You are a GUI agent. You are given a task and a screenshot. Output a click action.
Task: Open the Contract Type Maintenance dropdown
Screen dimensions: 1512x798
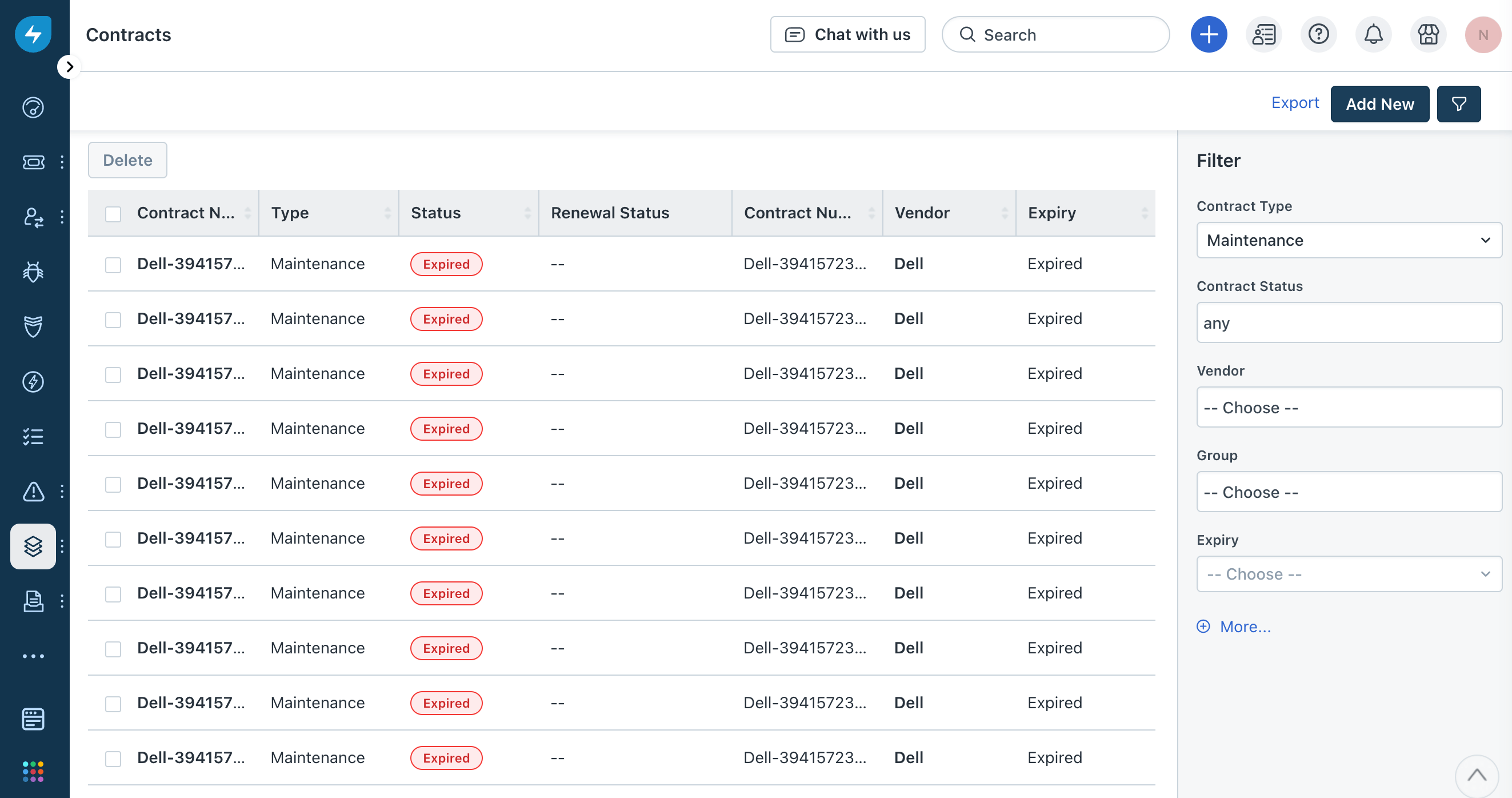point(1348,240)
